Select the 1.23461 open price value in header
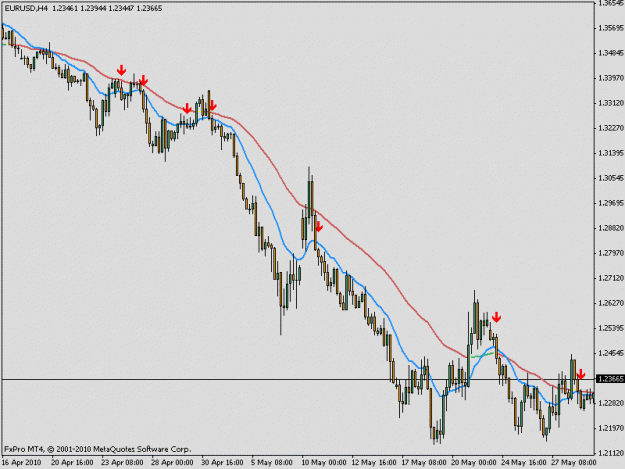625x469 pixels. 65,8
